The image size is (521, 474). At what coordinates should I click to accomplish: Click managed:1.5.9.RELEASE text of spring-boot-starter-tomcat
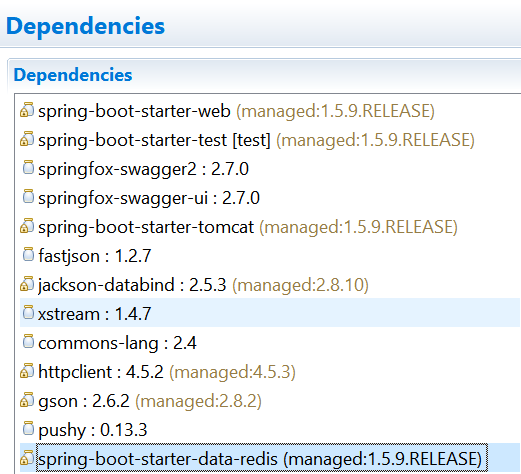[x=359, y=227]
